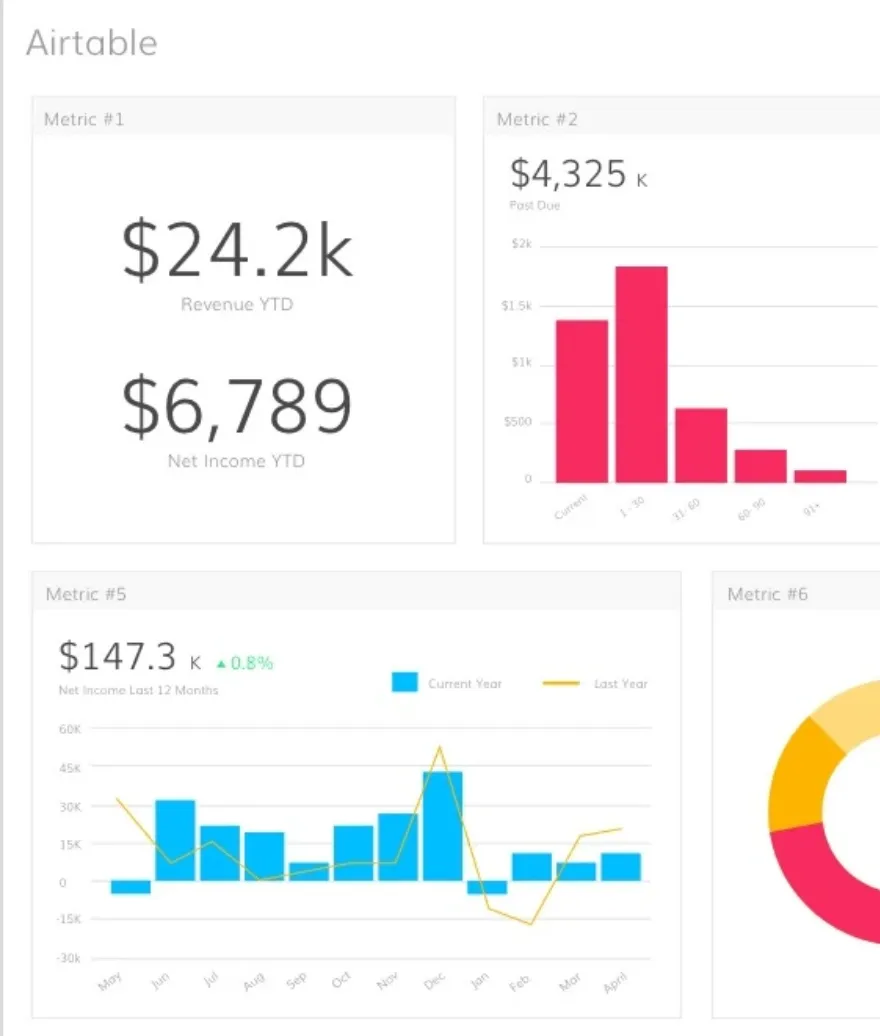Click the 1-30 days bar in past due chart

pos(642,374)
